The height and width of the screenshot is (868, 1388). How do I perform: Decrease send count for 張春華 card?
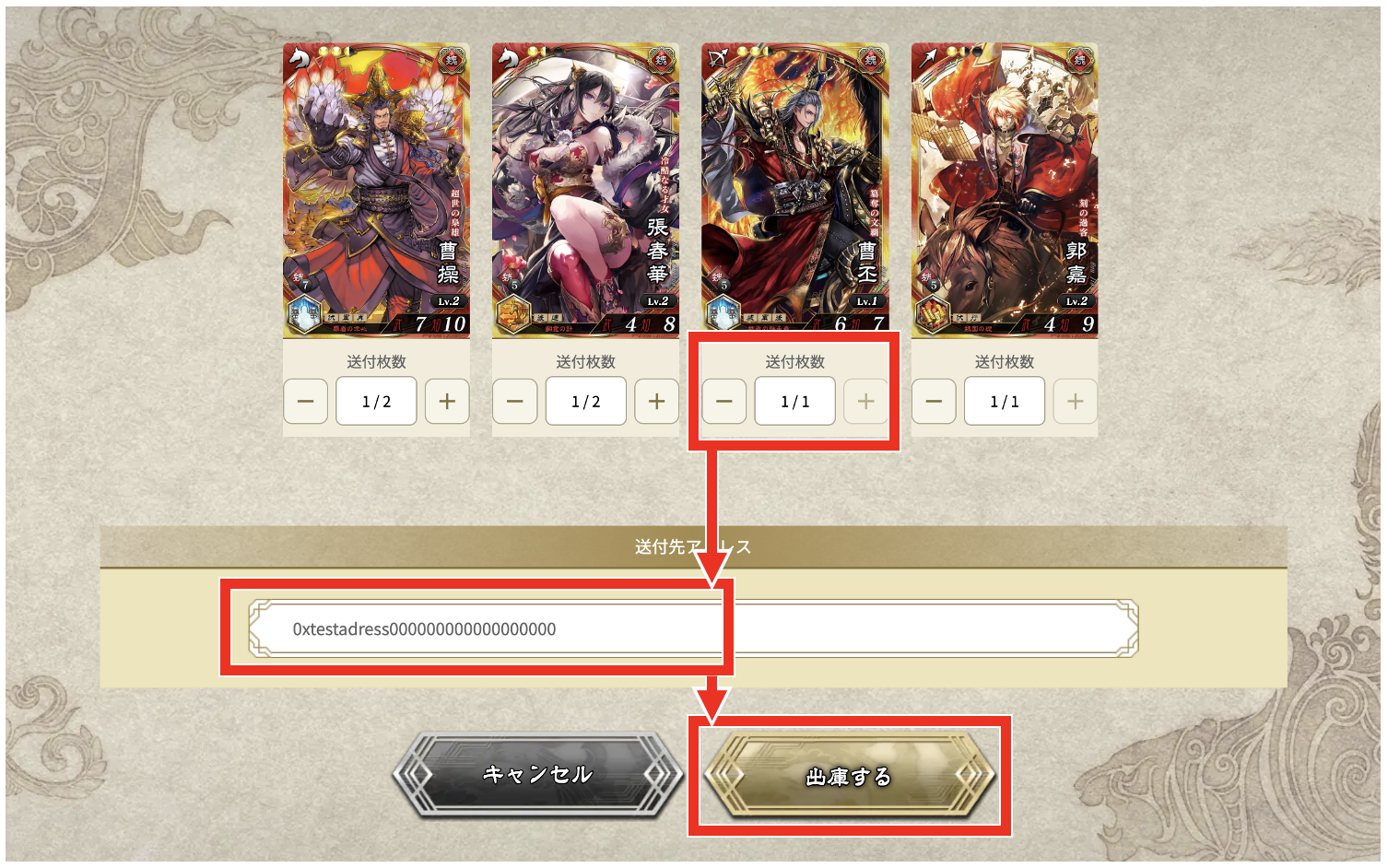click(x=515, y=402)
